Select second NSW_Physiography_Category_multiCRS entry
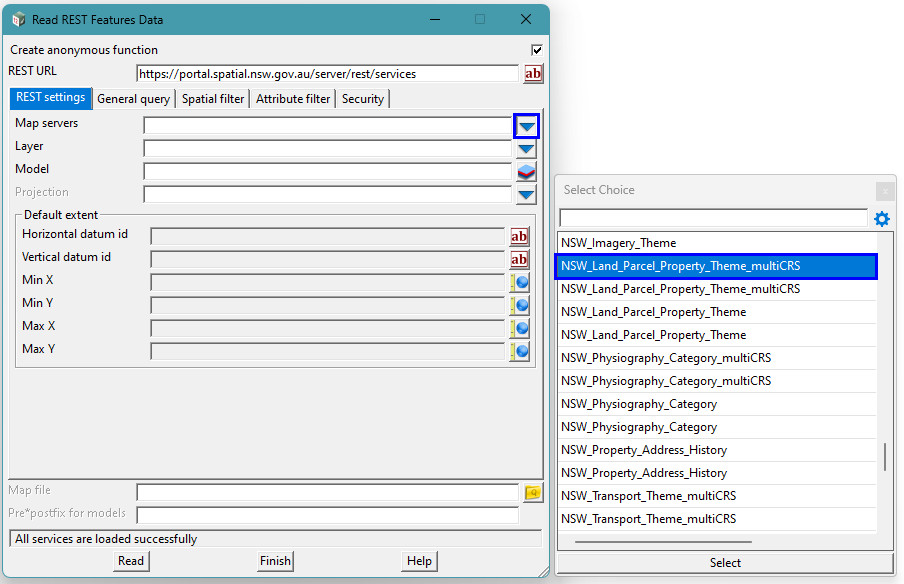The height and width of the screenshot is (584, 904). [x=718, y=381]
